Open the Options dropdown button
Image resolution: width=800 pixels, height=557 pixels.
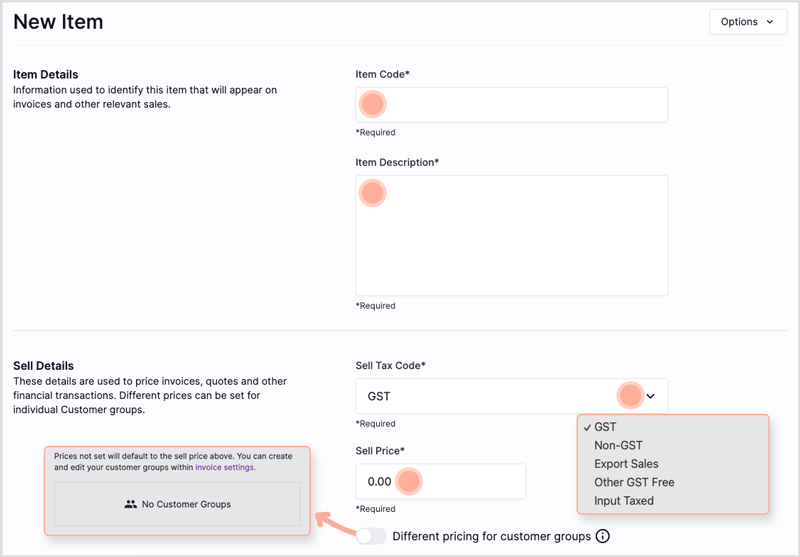(x=748, y=22)
